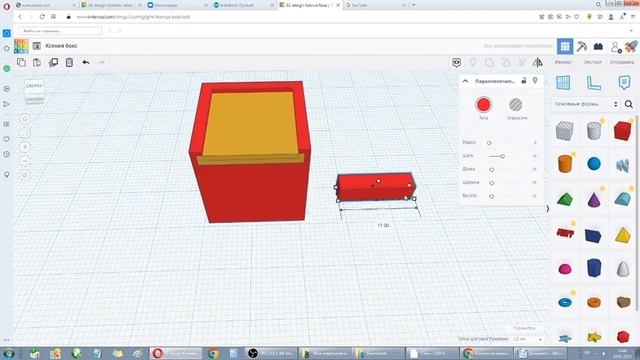Open the Tinkercad logo dashboard link
The image size is (640, 360).
pos(21,46)
